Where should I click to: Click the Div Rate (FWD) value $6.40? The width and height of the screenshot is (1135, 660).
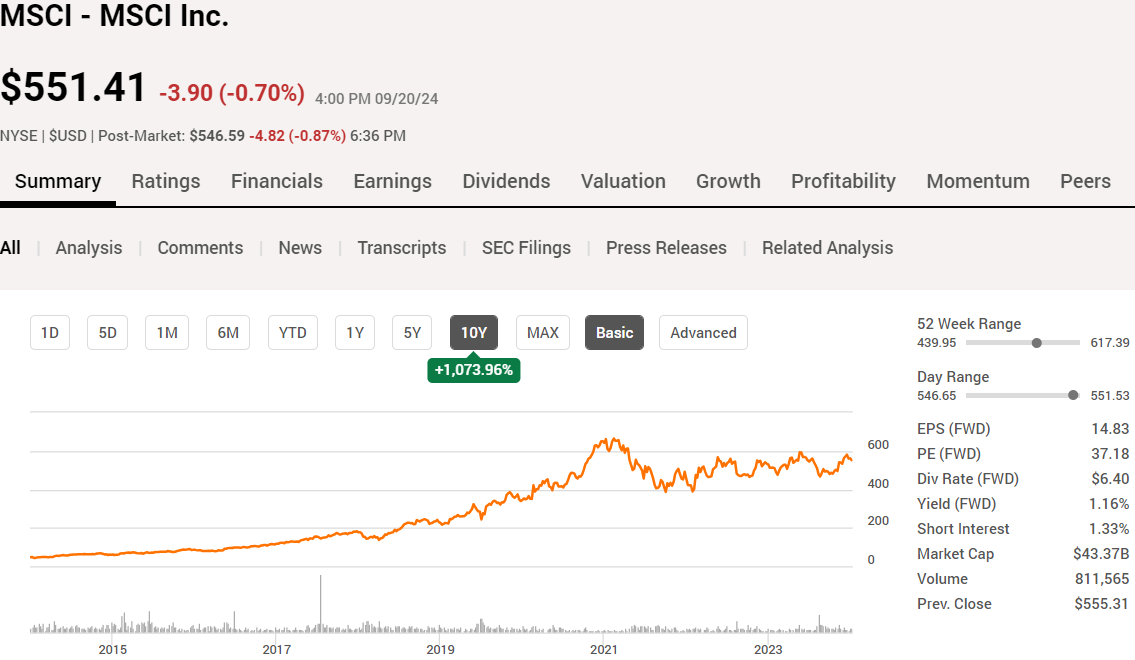point(1110,479)
